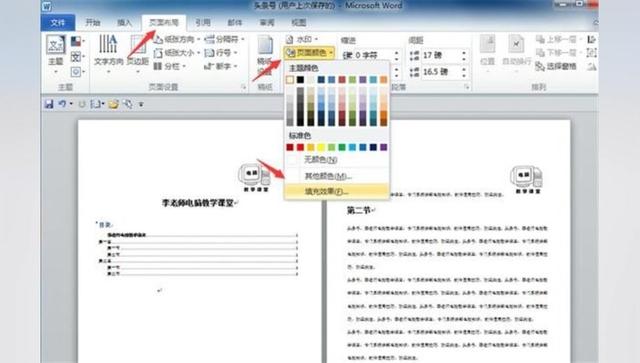The width and height of the screenshot is (640, 363).
Task: Open the 文件 file tab
Action: pyautogui.click(x=58, y=22)
